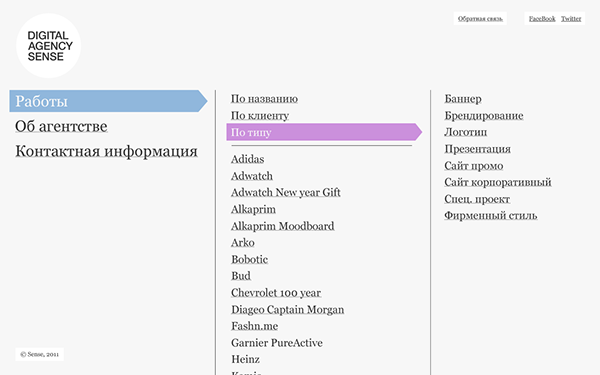Open Adwatch New year Gift project

[x=286, y=192]
